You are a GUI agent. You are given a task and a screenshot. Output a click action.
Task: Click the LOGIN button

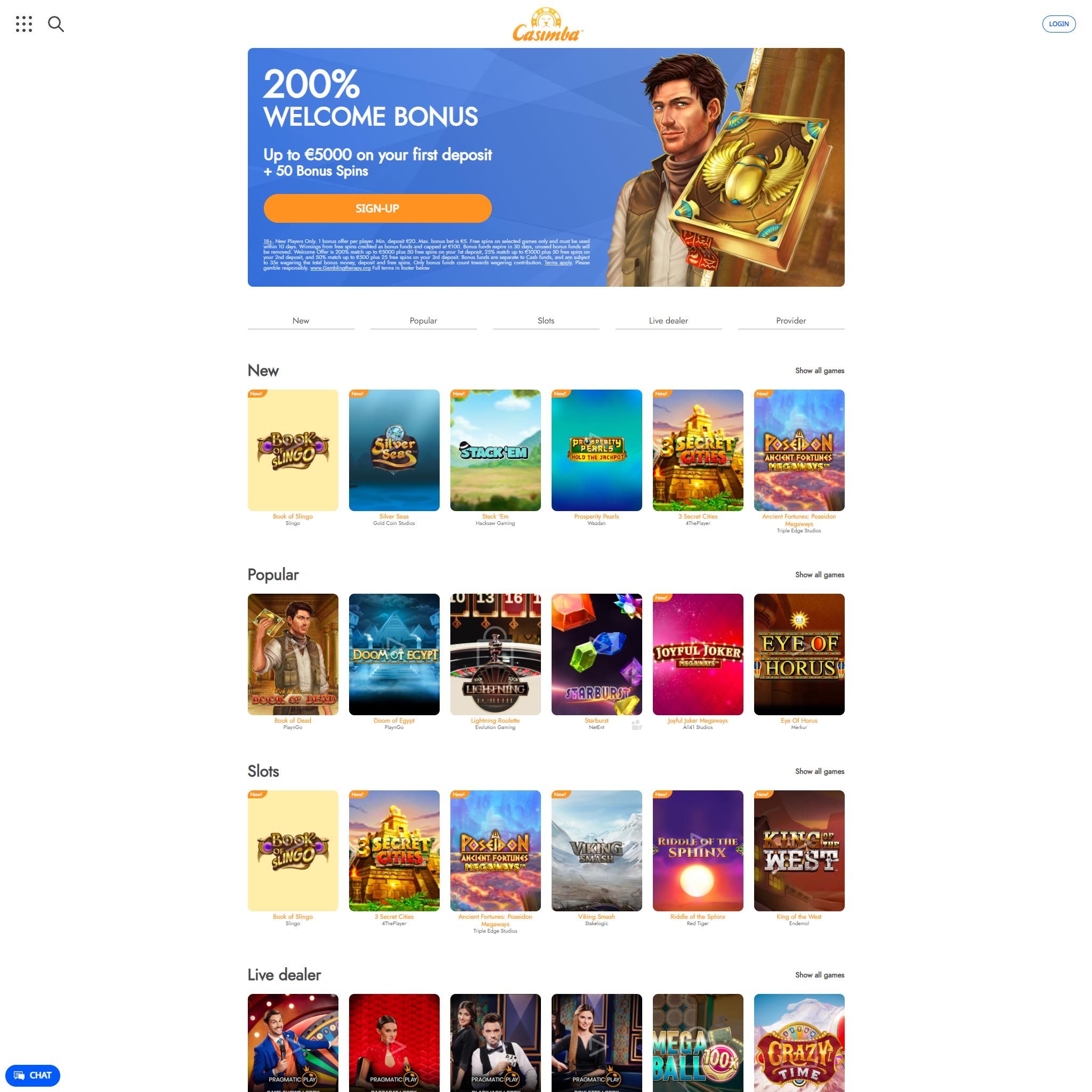(1058, 24)
